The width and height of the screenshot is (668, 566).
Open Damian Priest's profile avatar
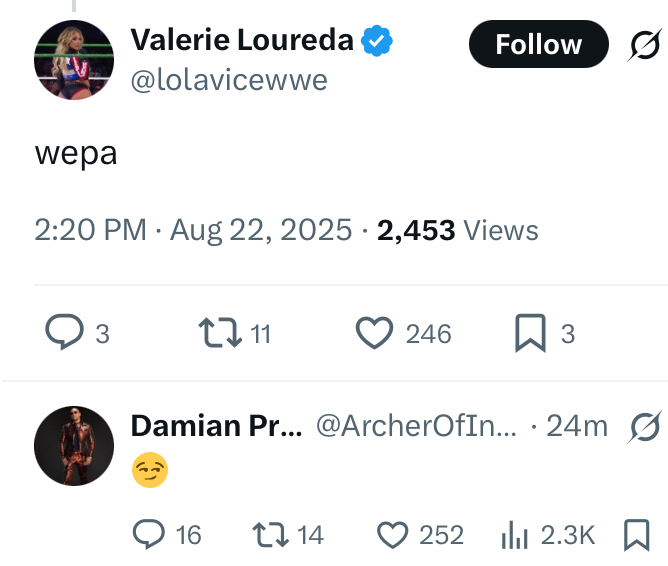pyautogui.click(x=72, y=446)
